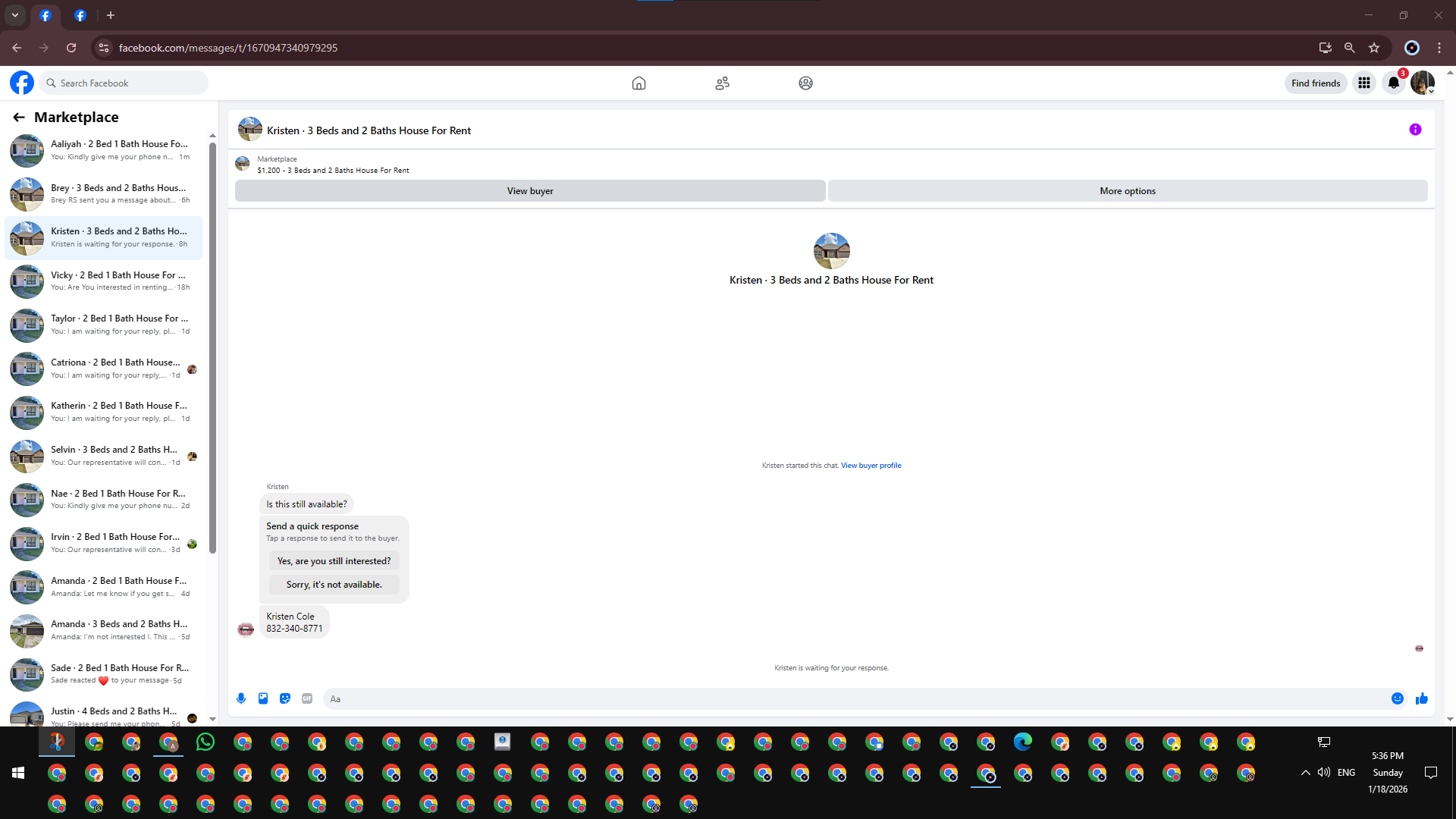
Task: Send quick reply "Sorry, it's not available."
Action: click(334, 585)
